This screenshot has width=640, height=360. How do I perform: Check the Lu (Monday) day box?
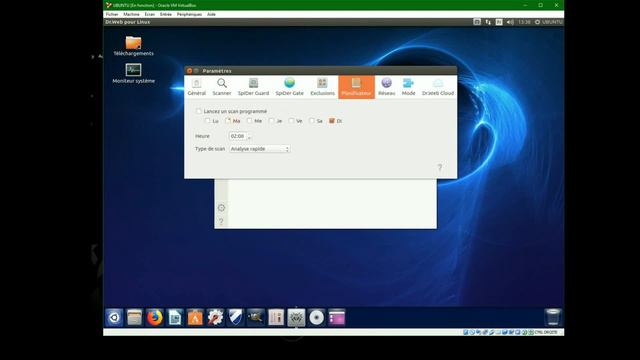(207, 121)
